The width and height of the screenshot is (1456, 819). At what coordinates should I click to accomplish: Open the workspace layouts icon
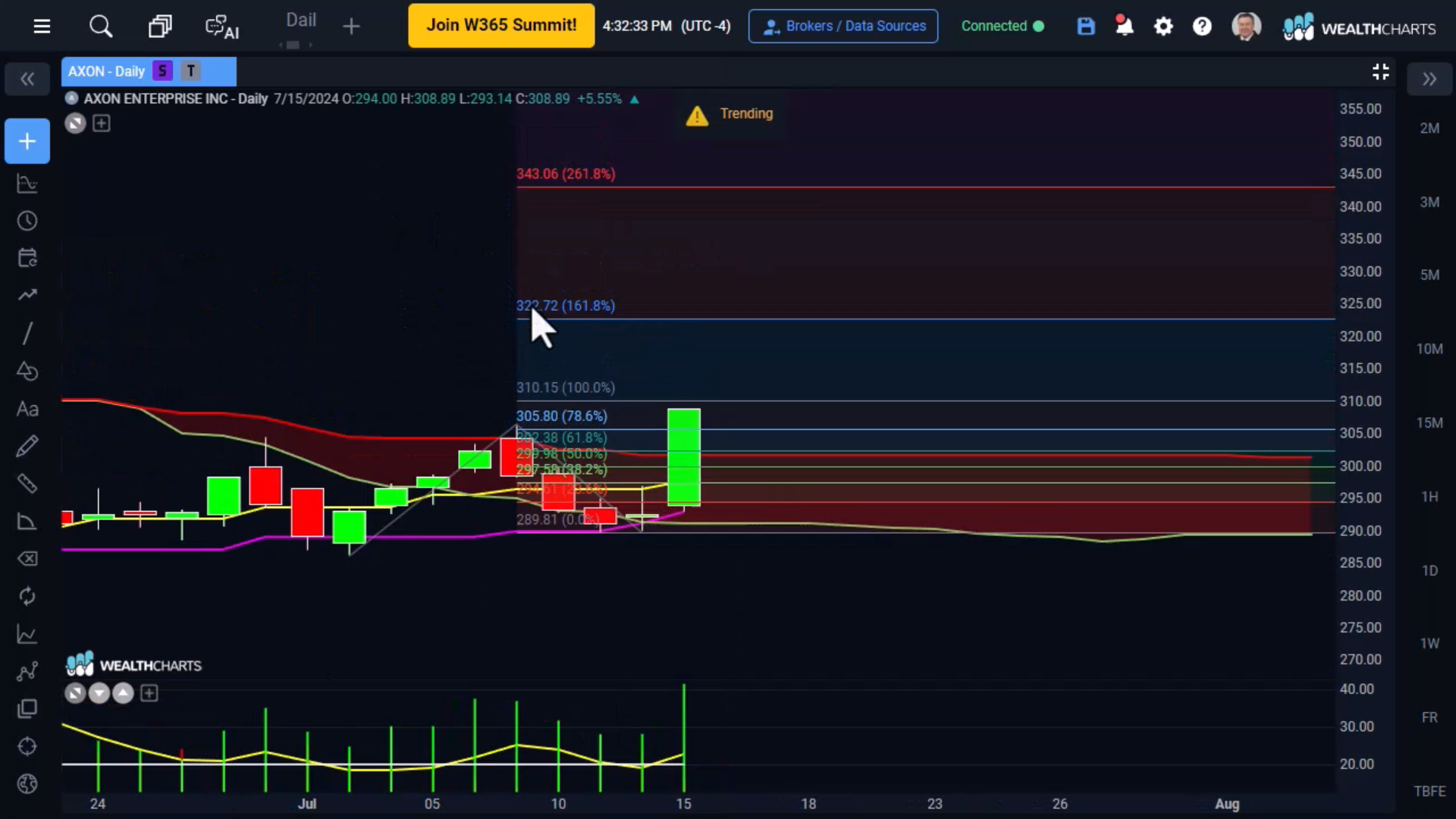tap(160, 27)
